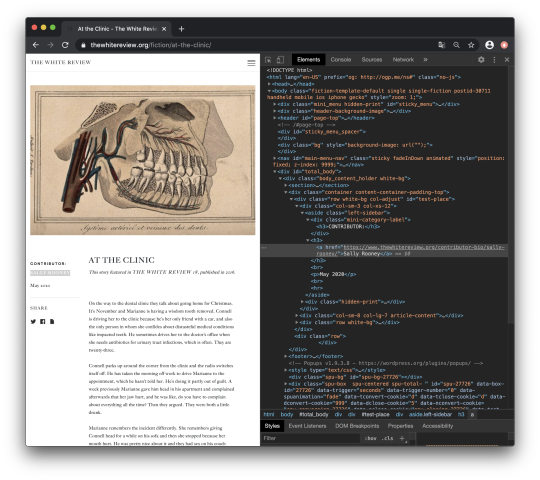This screenshot has height=480, width=540.
Task: Open the site hamburger menu
Action: [x=251, y=63]
